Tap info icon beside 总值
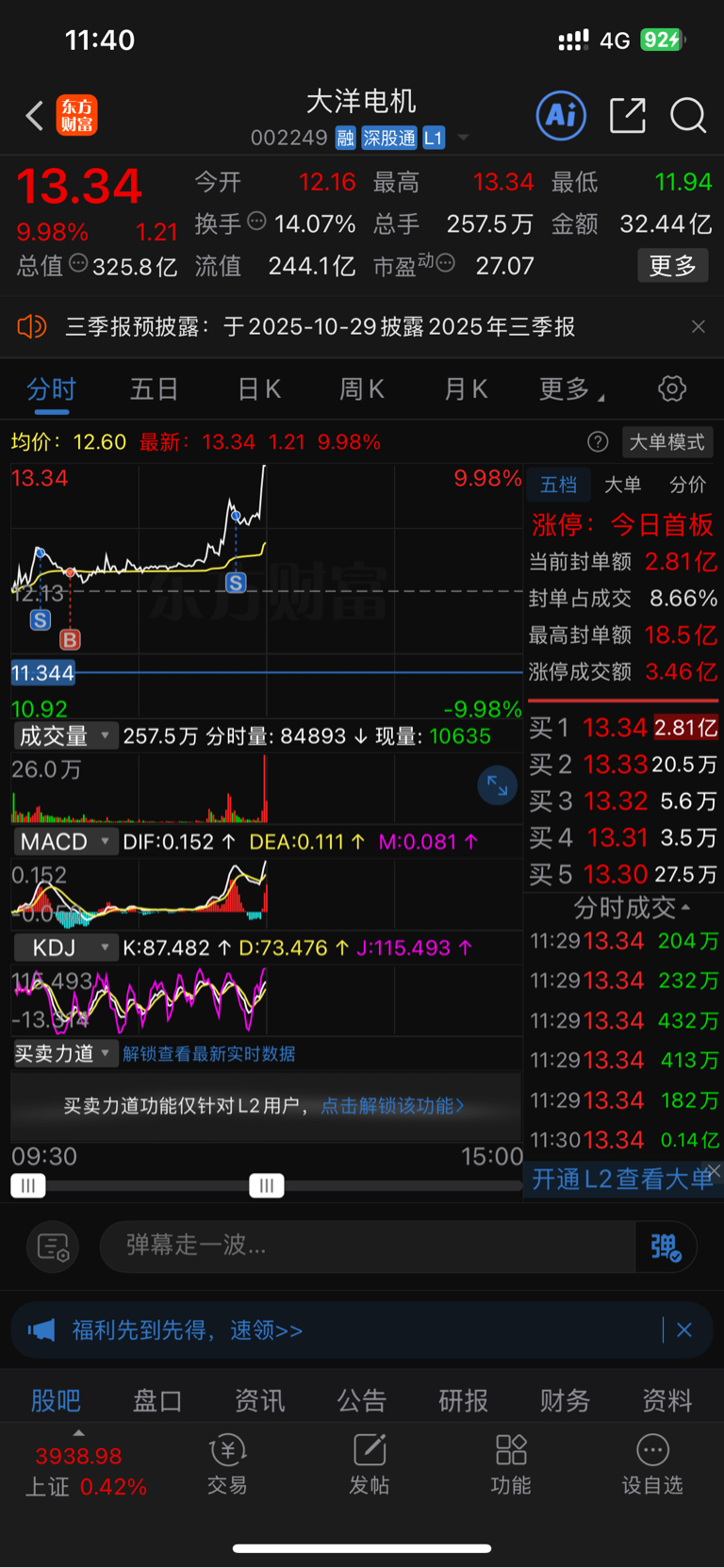Viewport: 724px width, 1568px height. pyautogui.click(x=78, y=263)
